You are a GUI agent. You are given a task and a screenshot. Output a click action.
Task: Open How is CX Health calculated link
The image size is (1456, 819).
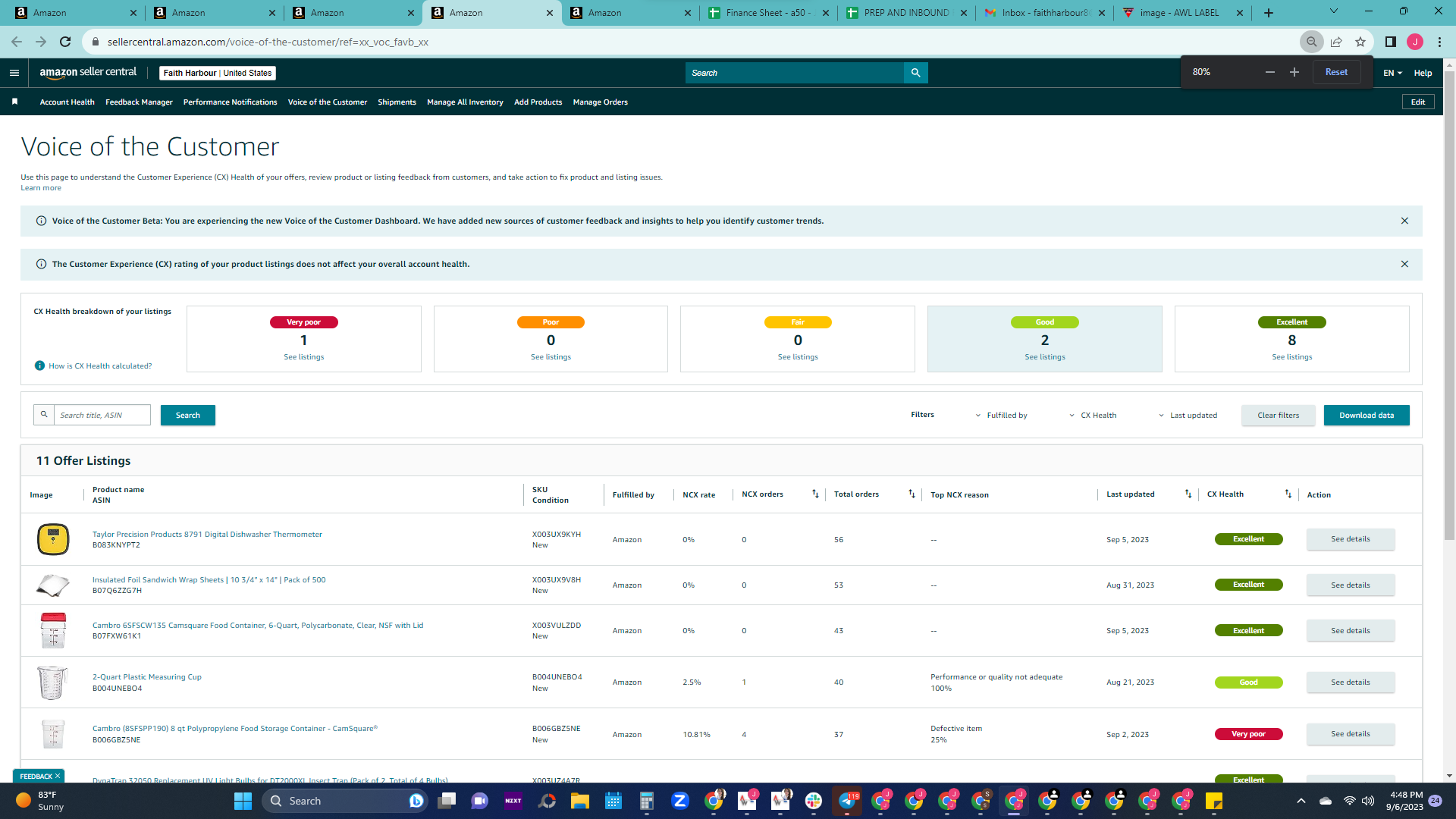pyautogui.click(x=100, y=366)
